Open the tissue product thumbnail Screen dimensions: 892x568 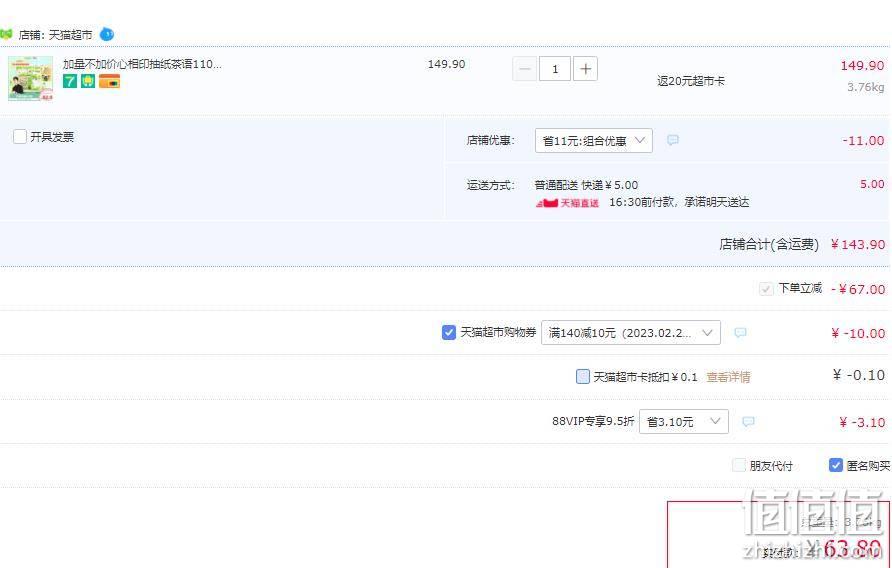pos(31,78)
